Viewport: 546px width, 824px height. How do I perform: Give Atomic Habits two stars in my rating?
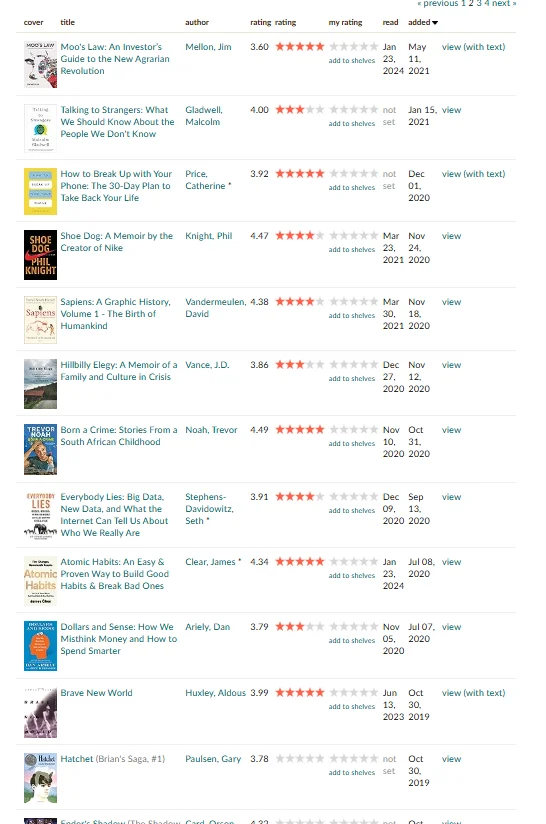pyautogui.click(x=344, y=562)
